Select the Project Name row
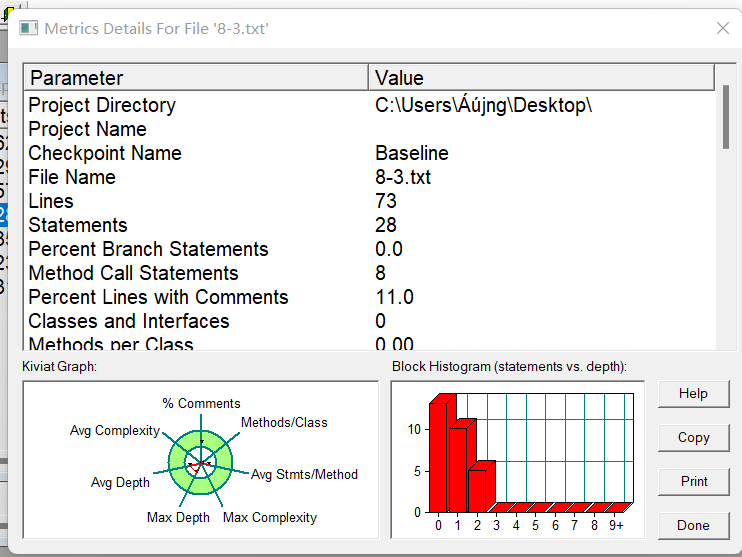The image size is (742, 557). tap(369, 129)
